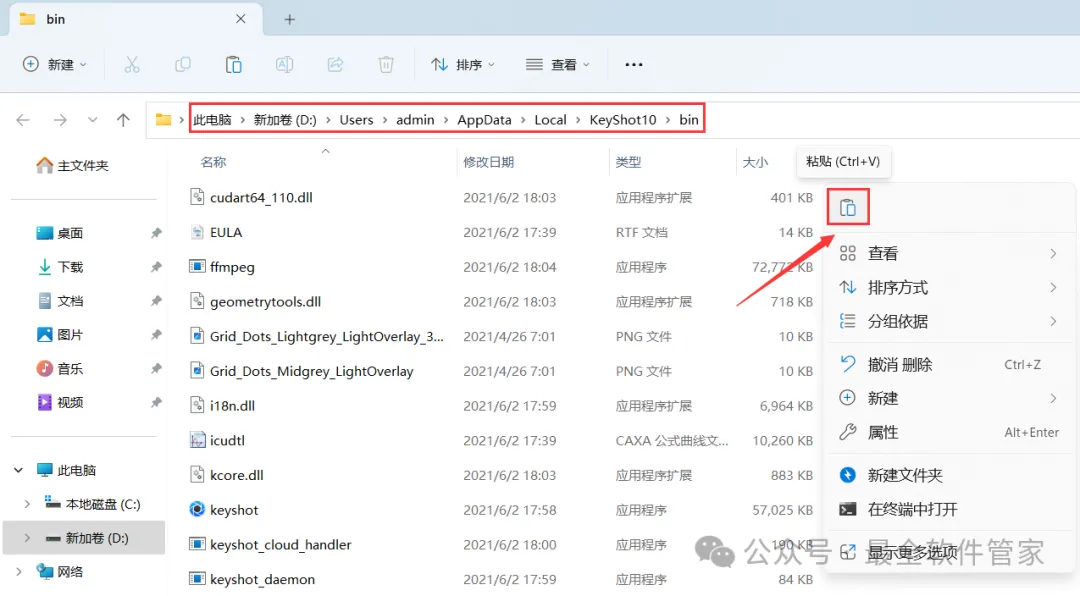The image size is (1080, 596).
Task: Expand the 网络 network node
Action: click(x=19, y=572)
